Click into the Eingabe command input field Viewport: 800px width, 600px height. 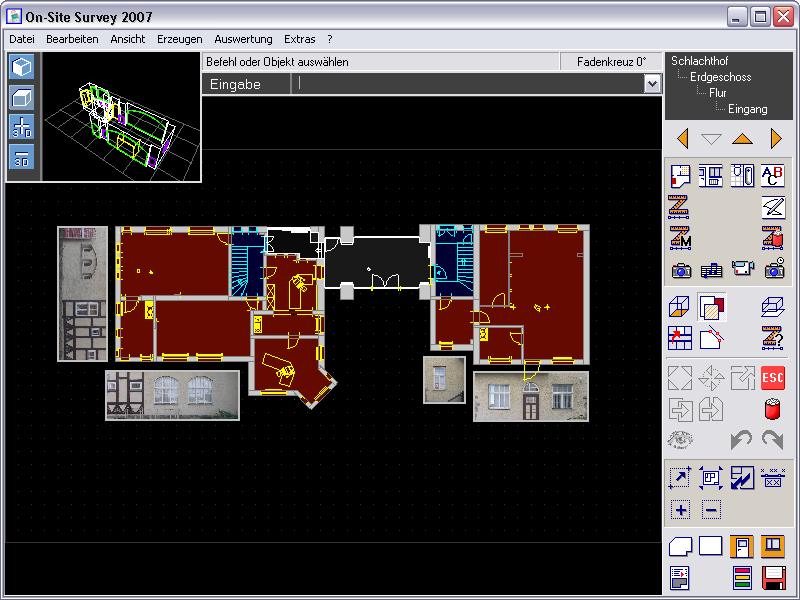click(x=467, y=84)
